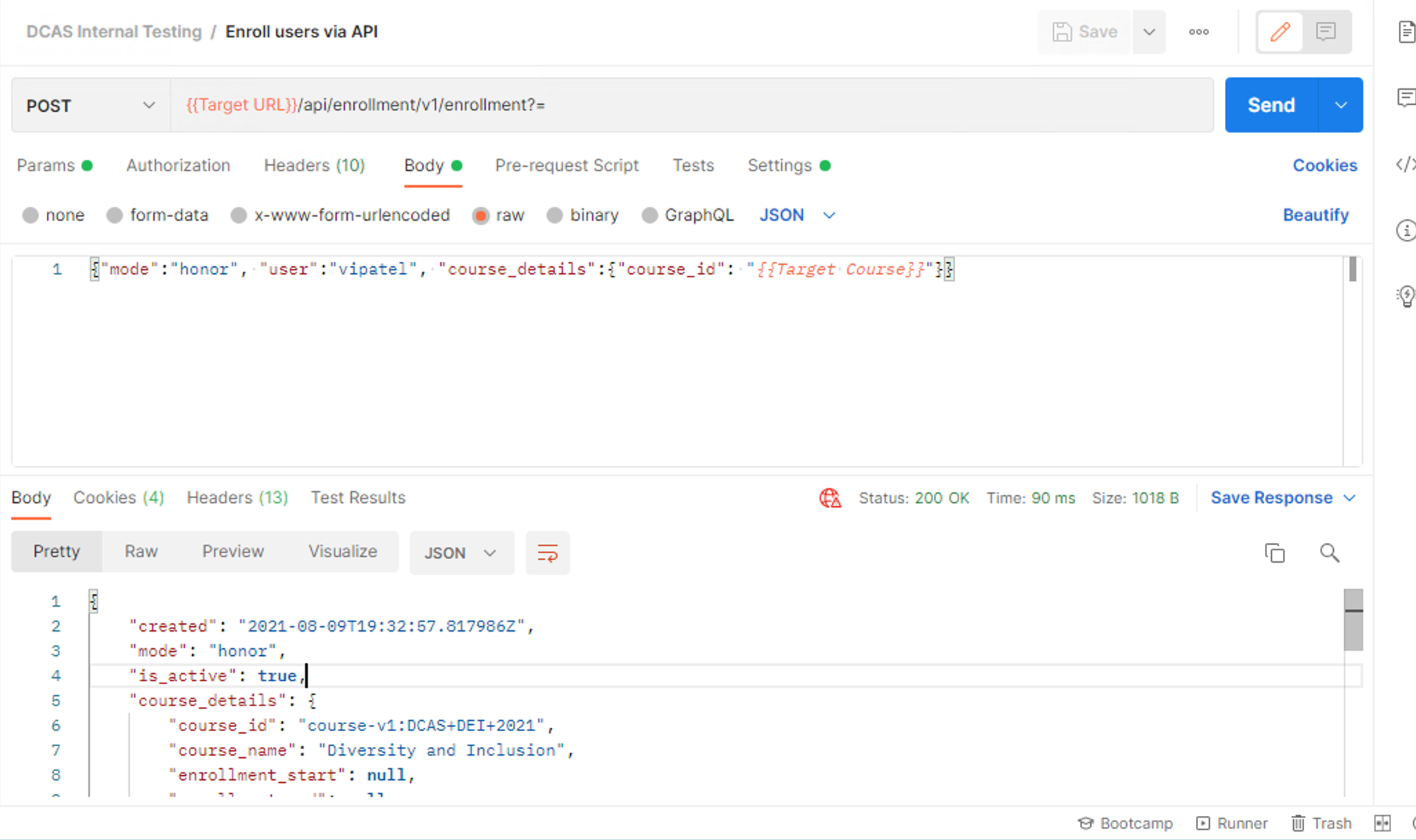The height and width of the screenshot is (840, 1416).
Task: Switch response view to Preview
Action: [233, 552]
